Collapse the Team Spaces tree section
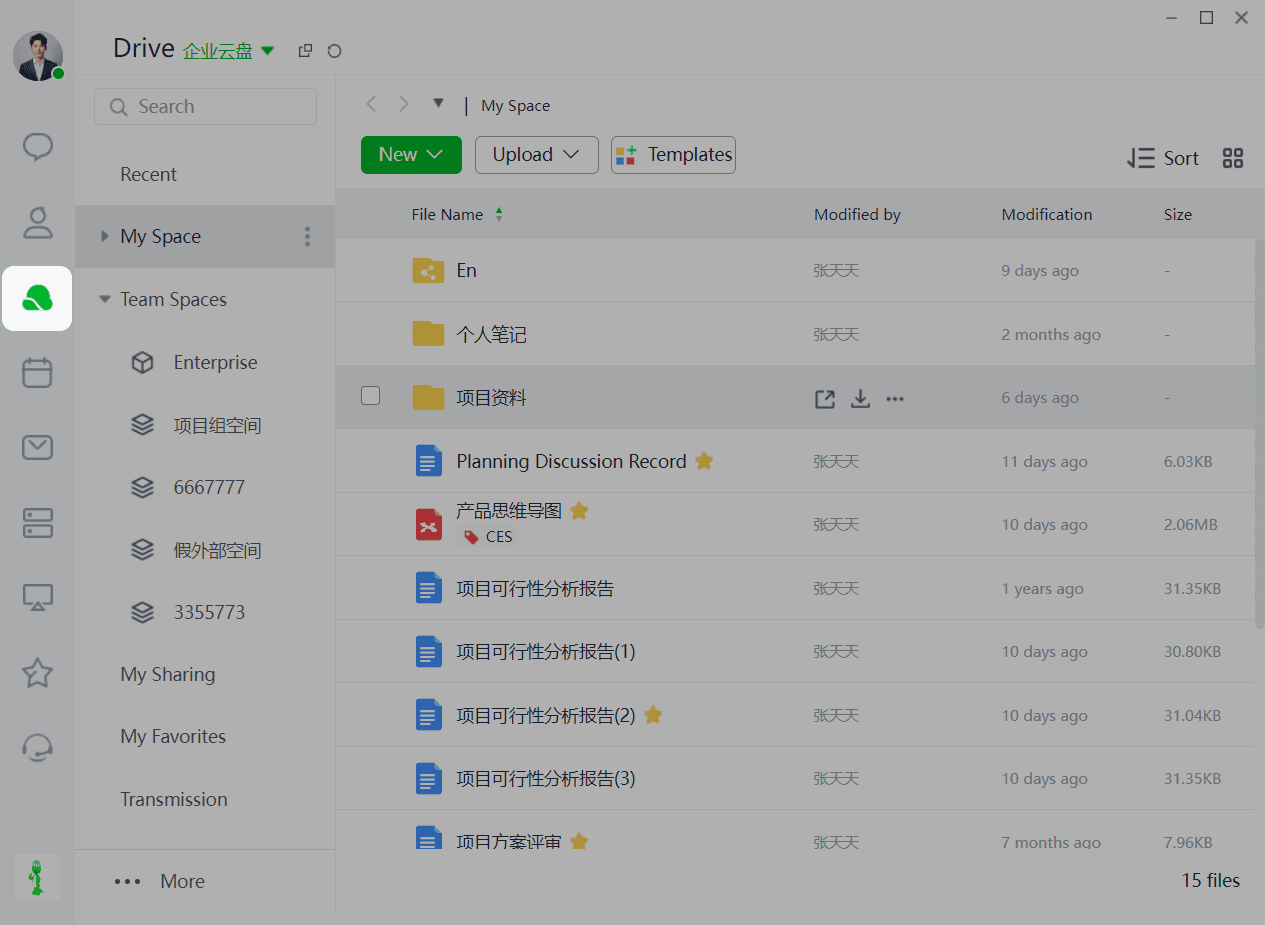 pos(105,299)
